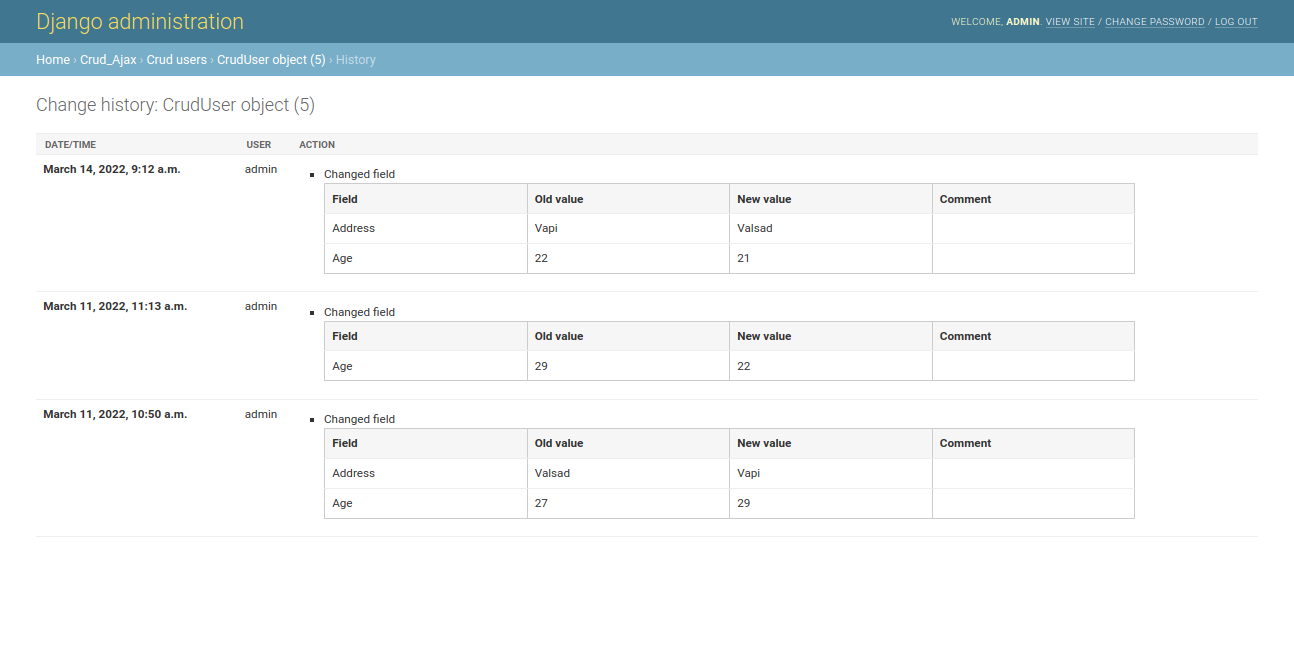This screenshot has height=672, width=1294.
Task: Select the March 11, 2022, 10:50 a.m. entry
Action: (x=115, y=414)
